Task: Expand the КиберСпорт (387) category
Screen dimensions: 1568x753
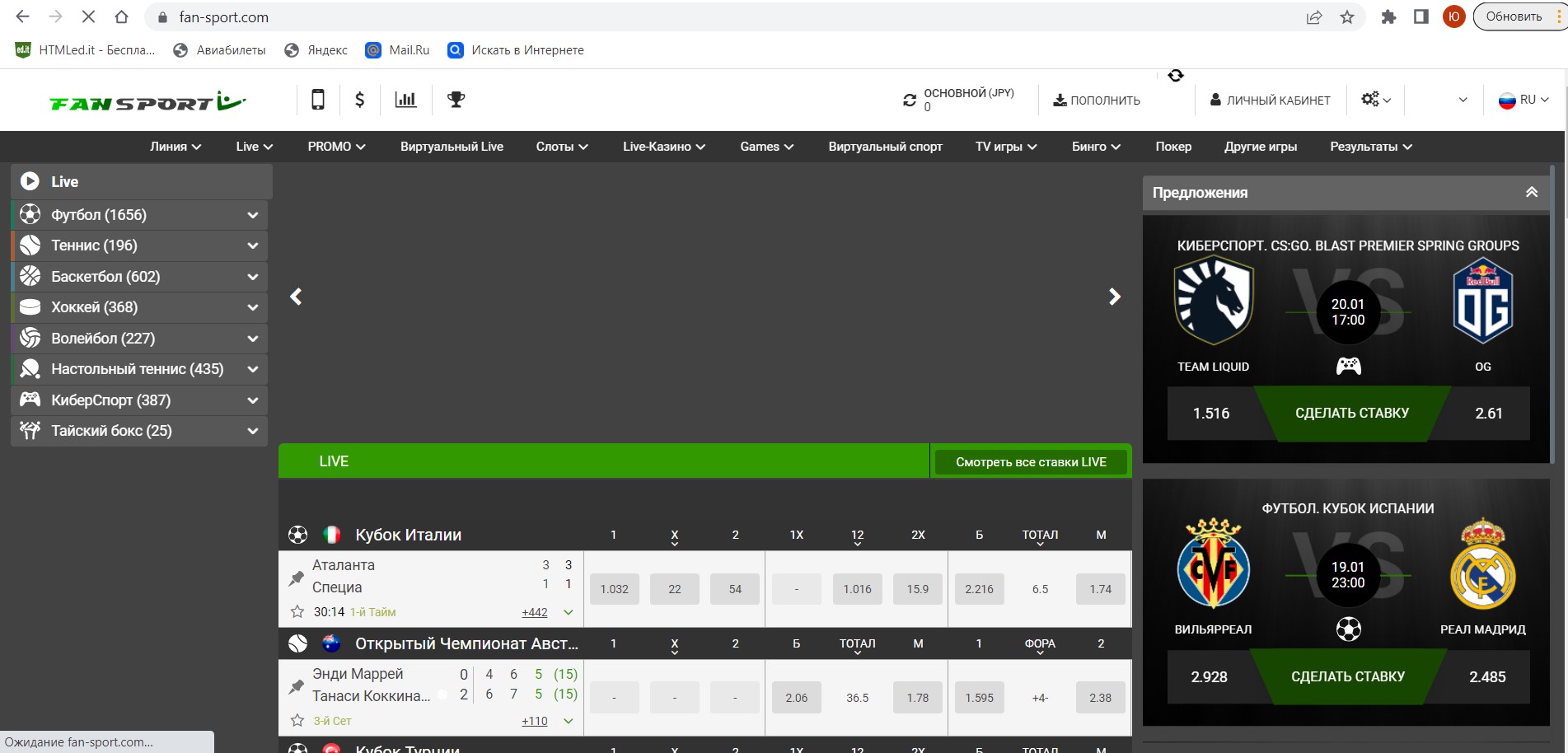Action: [252, 400]
